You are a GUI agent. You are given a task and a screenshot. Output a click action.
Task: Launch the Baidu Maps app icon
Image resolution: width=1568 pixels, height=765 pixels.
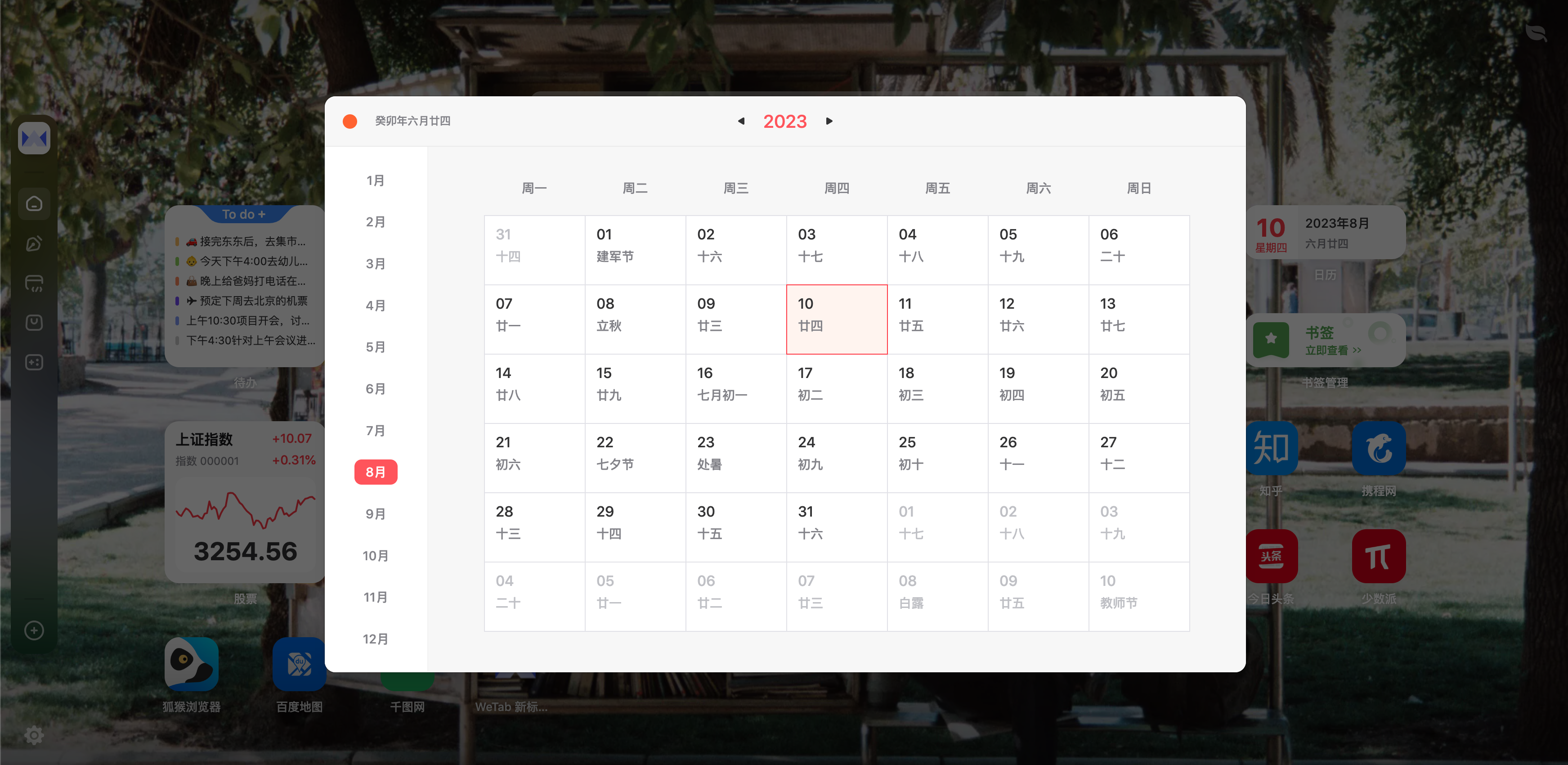coord(299,664)
